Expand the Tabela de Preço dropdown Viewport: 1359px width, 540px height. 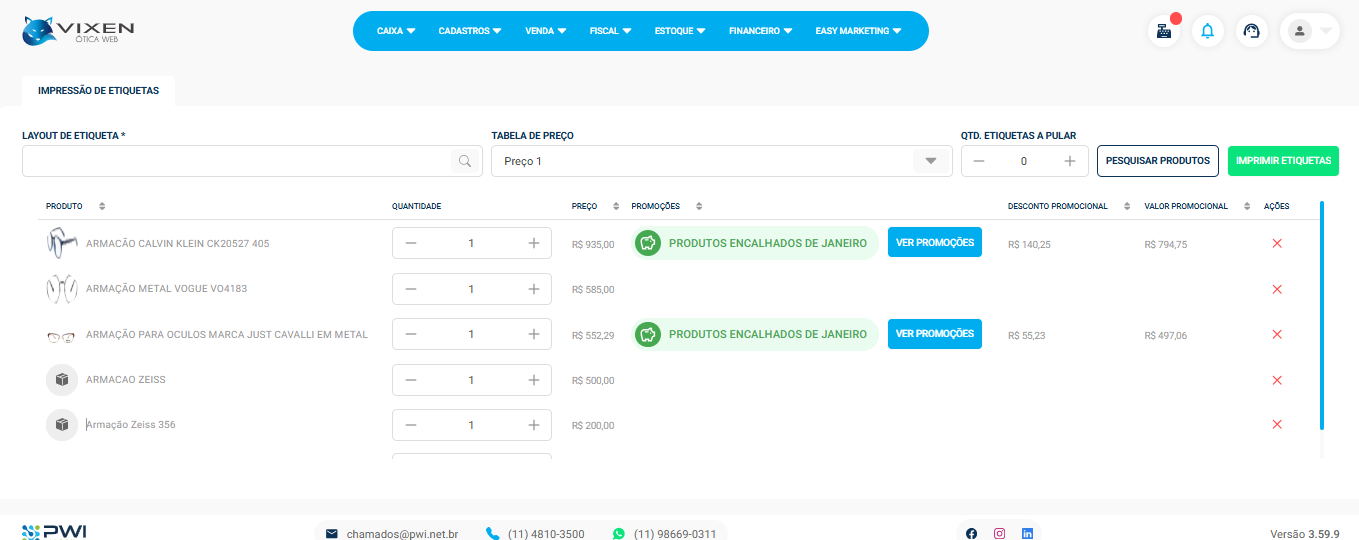point(930,161)
